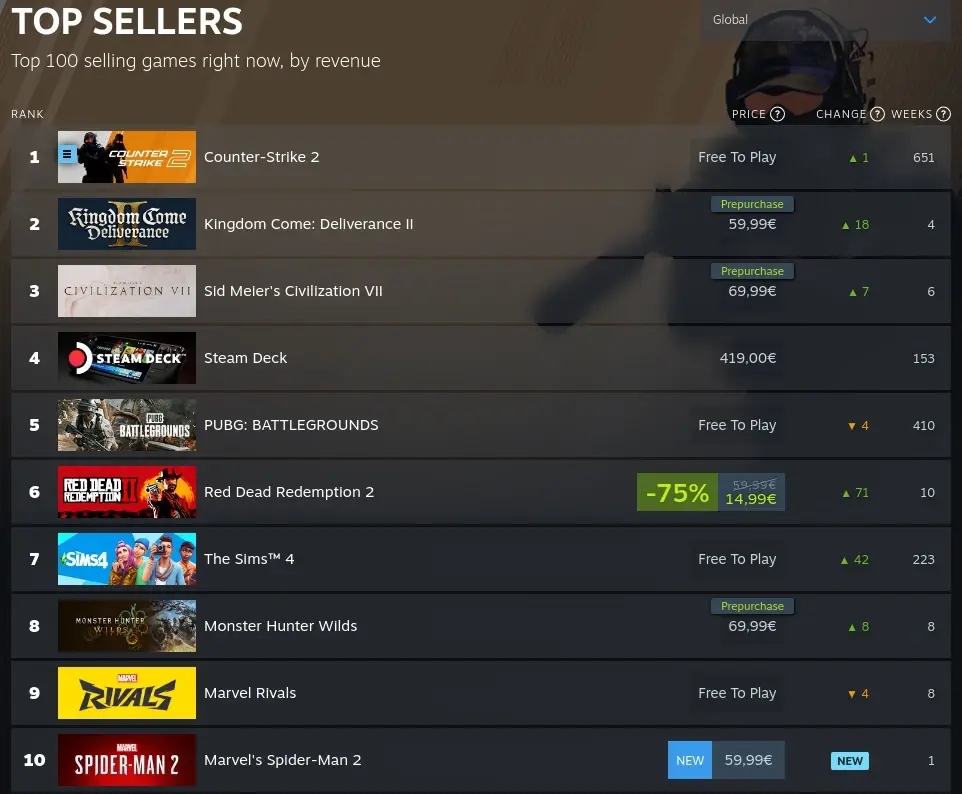This screenshot has width=962, height=794.
Task: Click the blue list icon on Counter-Strike 2 thumbnail
Action: (67, 154)
